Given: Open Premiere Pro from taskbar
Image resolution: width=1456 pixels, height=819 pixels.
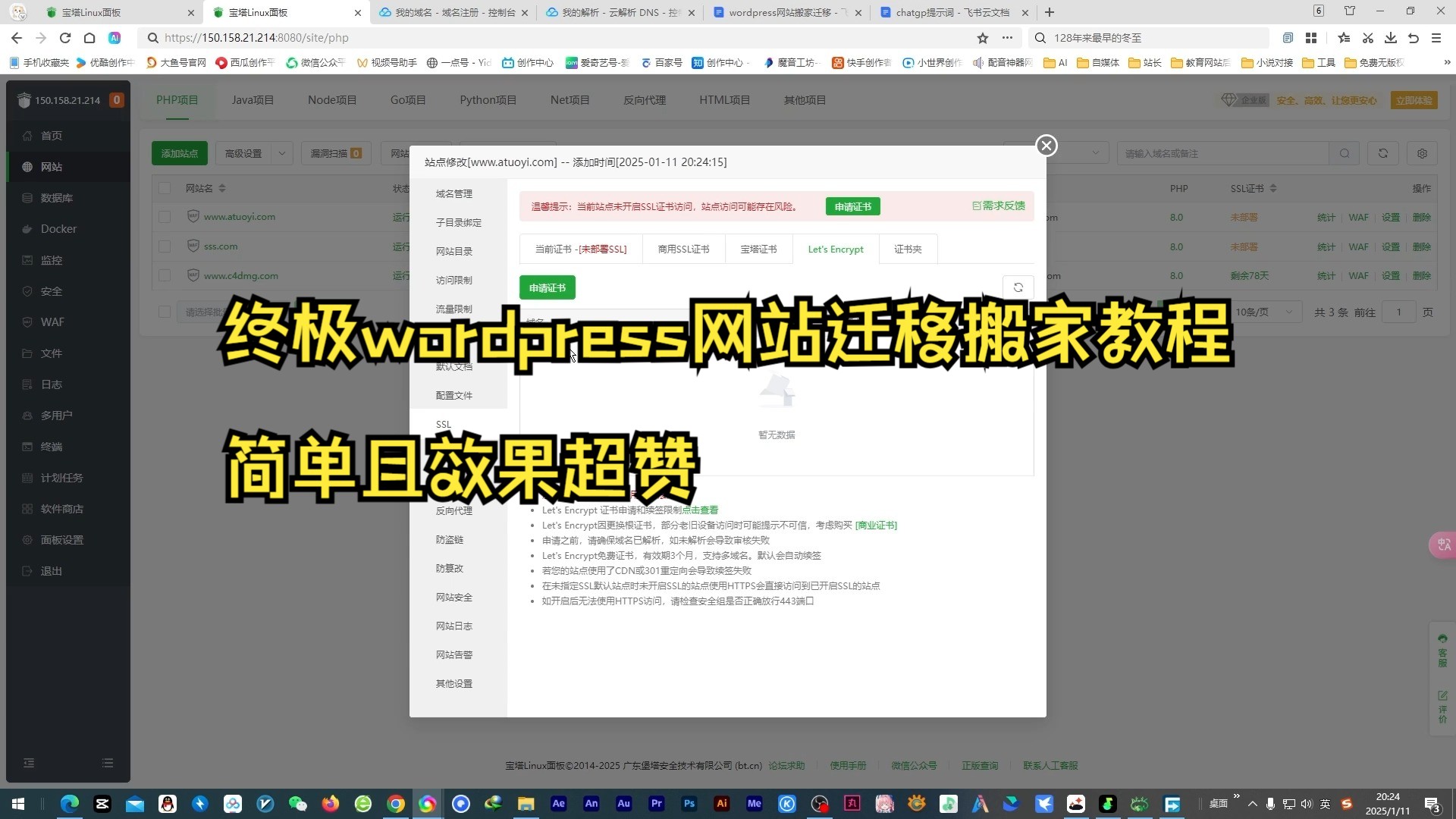Looking at the screenshot, I should [x=656, y=804].
